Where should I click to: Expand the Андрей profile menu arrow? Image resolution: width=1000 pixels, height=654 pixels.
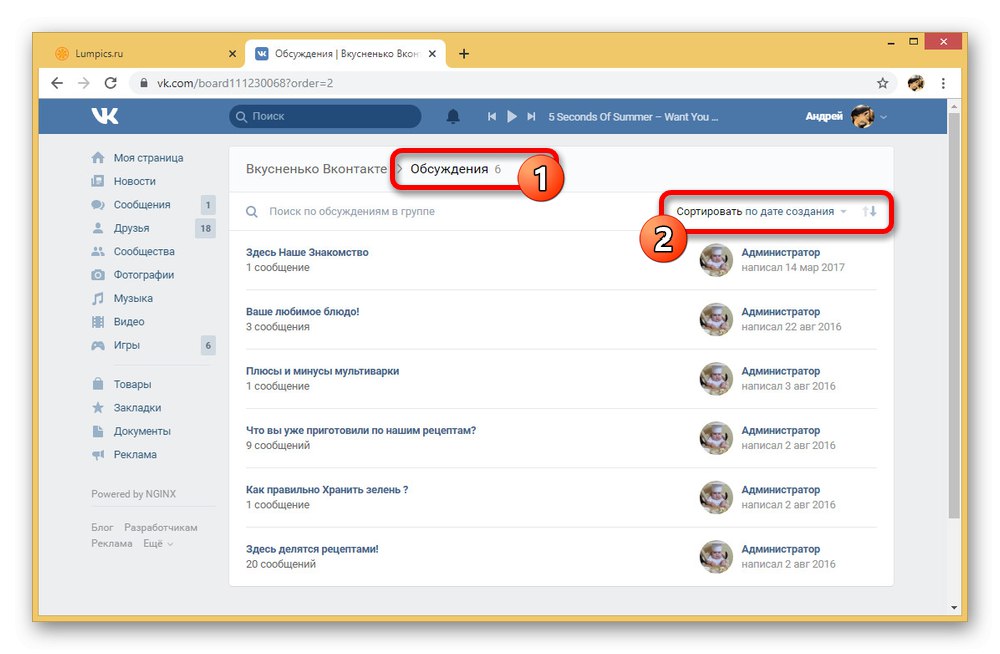pyautogui.click(x=883, y=117)
